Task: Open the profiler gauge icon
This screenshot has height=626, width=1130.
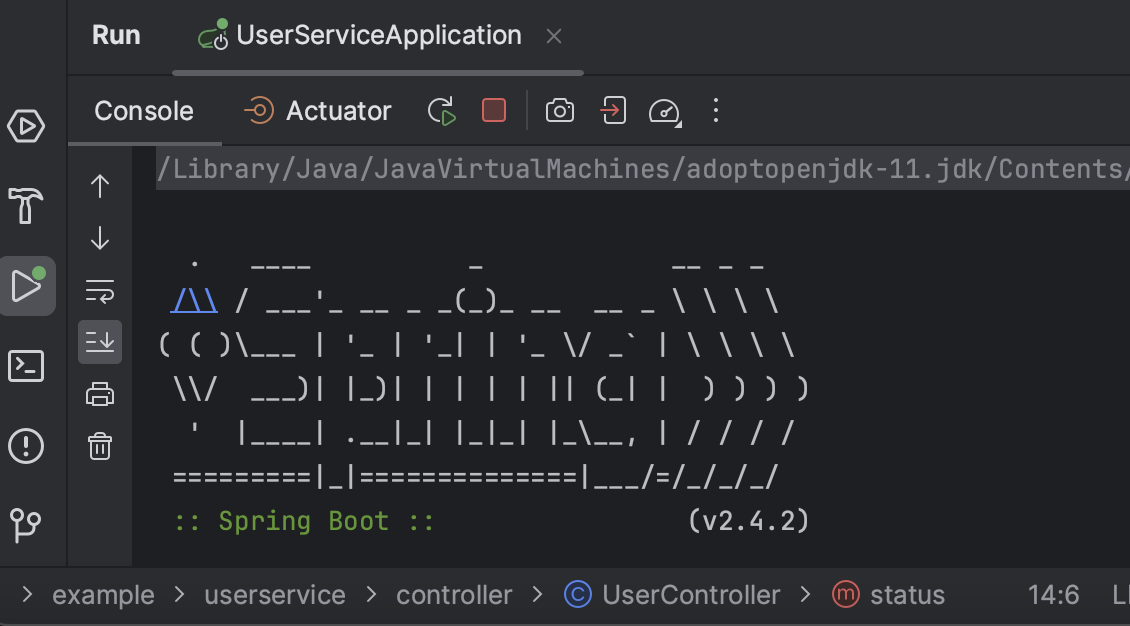Action: pyautogui.click(x=664, y=112)
